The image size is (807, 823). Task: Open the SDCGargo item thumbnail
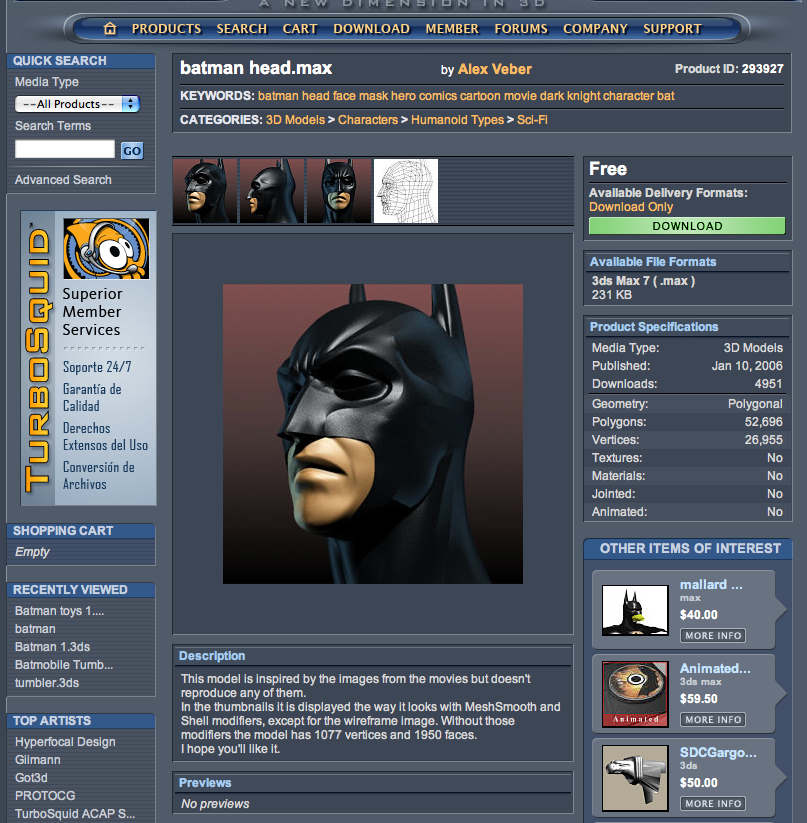pos(635,778)
